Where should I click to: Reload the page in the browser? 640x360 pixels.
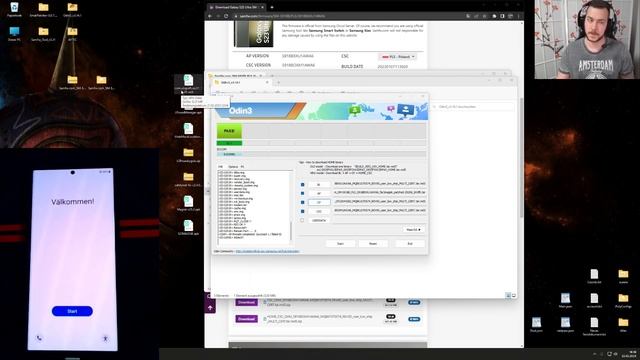click(x=226, y=16)
